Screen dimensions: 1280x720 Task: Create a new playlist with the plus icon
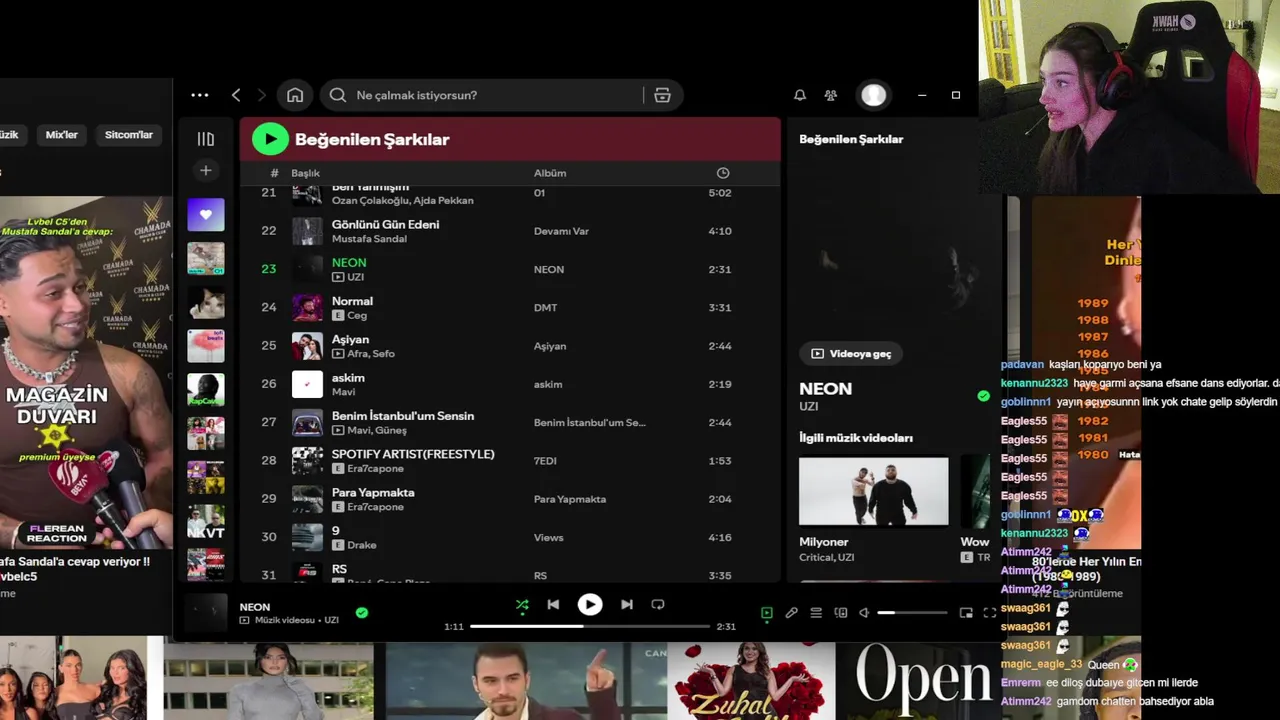(x=206, y=171)
